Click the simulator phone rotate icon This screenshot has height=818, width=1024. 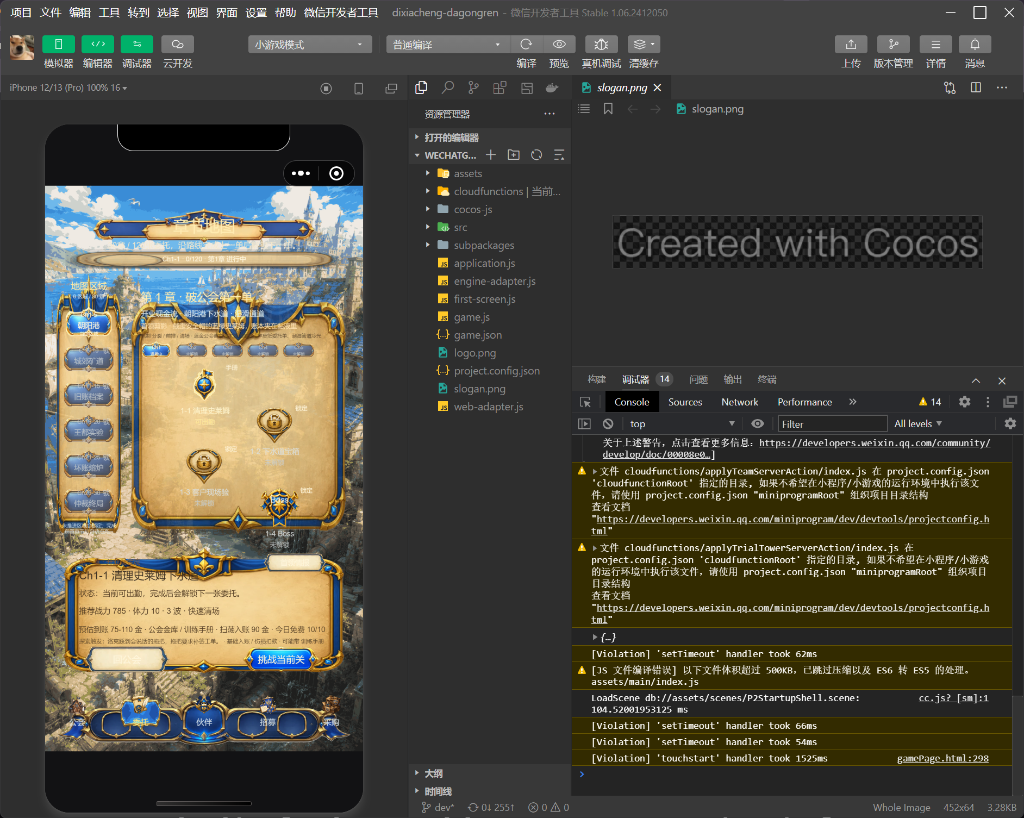[359, 88]
